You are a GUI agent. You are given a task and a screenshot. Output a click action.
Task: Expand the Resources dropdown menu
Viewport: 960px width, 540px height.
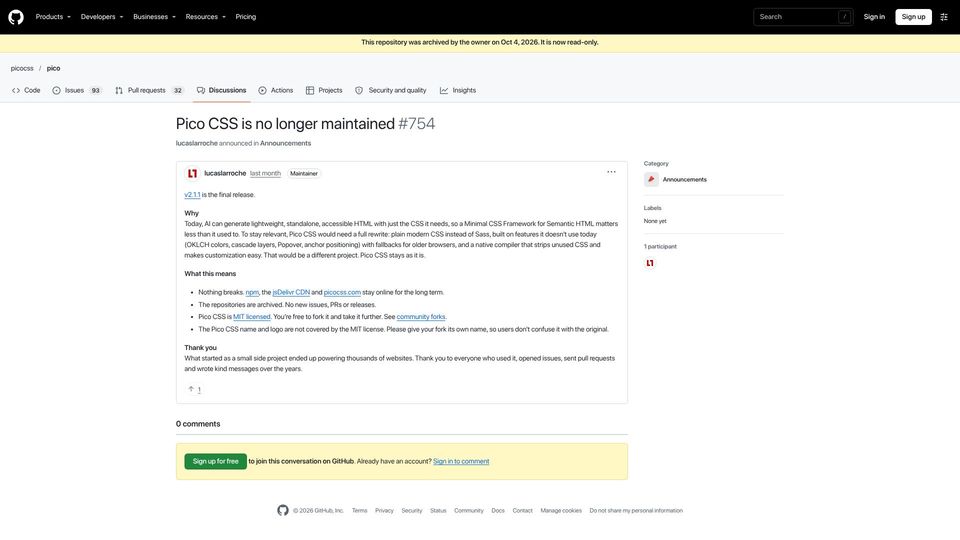(205, 17)
